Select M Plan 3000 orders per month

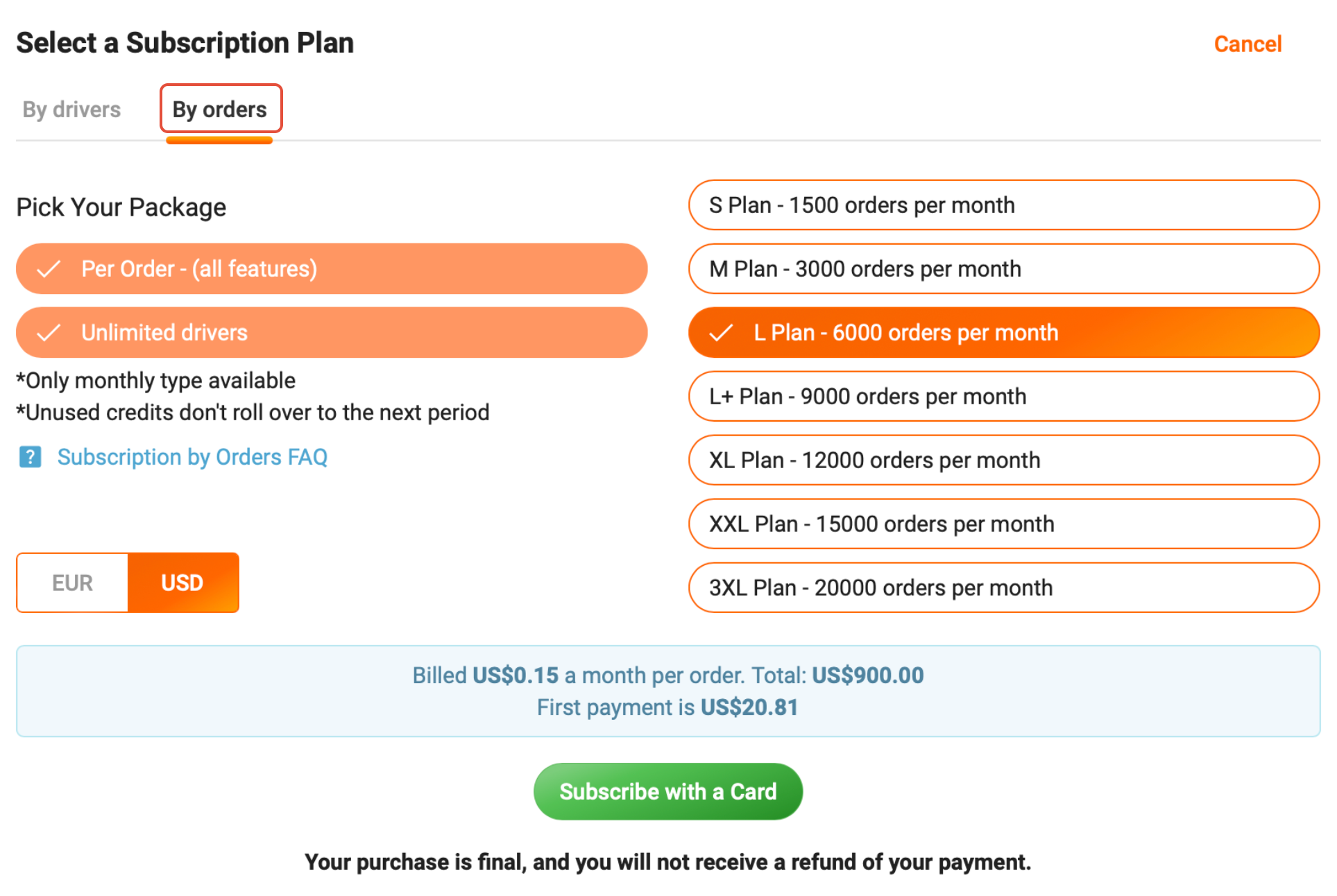[x=1003, y=269]
